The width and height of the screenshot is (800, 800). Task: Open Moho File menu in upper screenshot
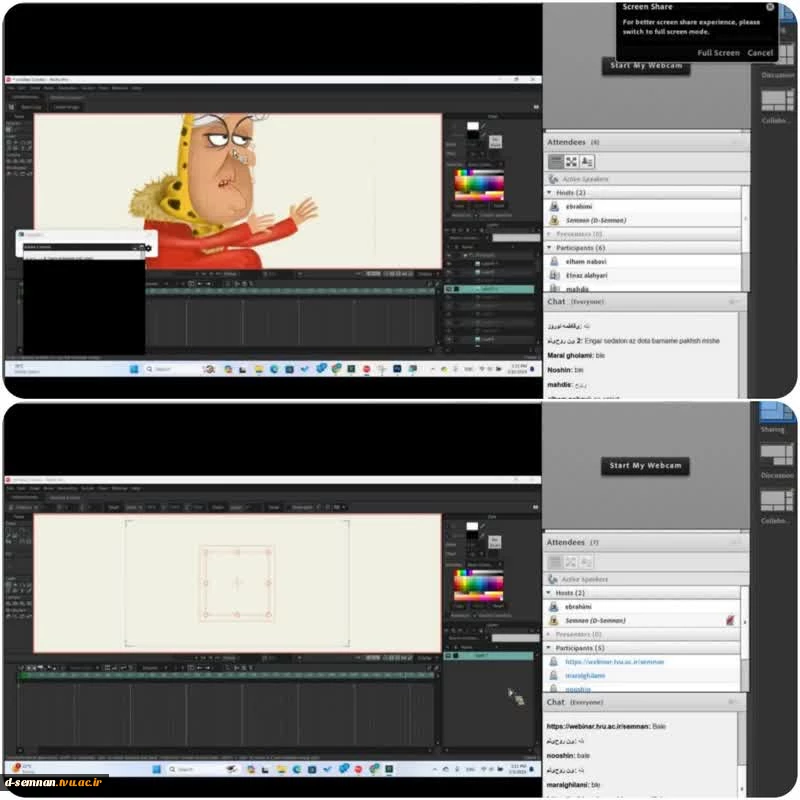click(x=10, y=88)
